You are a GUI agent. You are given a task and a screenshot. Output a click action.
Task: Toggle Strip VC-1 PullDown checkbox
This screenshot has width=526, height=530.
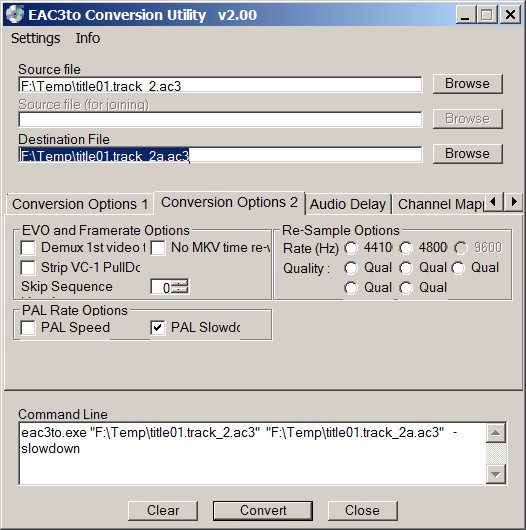click(28, 268)
